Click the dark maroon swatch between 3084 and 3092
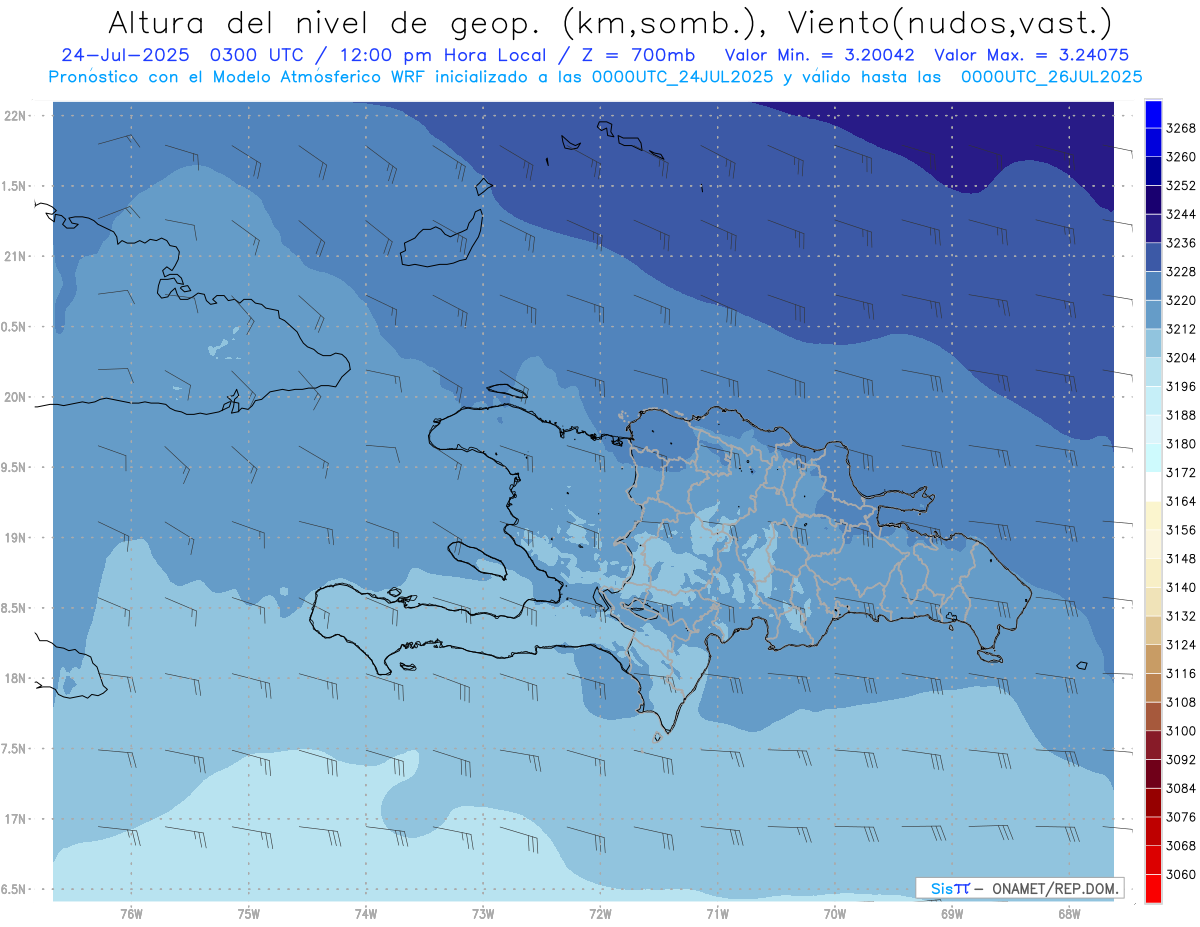The height and width of the screenshot is (927, 1200). coord(1152,774)
